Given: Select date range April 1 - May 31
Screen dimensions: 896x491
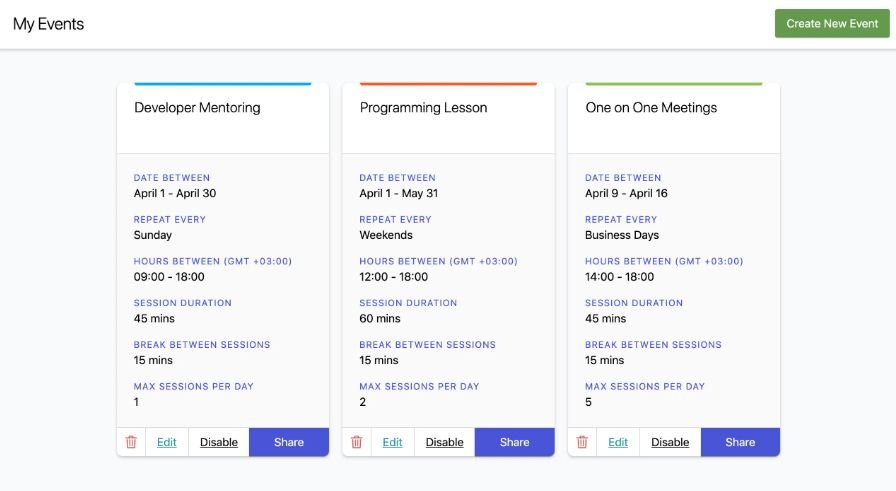Looking at the screenshot, I should click(x=399, y=193).
